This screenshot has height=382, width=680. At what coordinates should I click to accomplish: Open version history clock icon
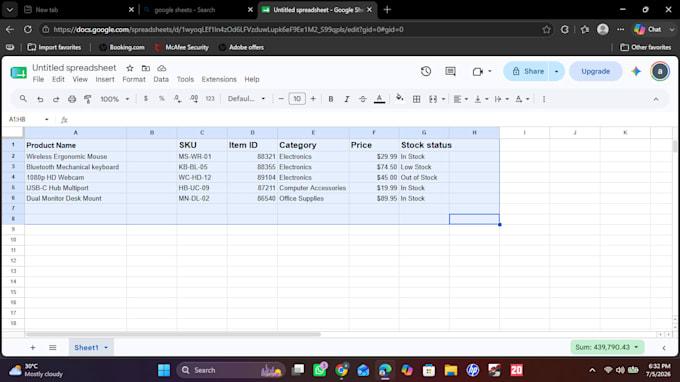pos(426,71)
